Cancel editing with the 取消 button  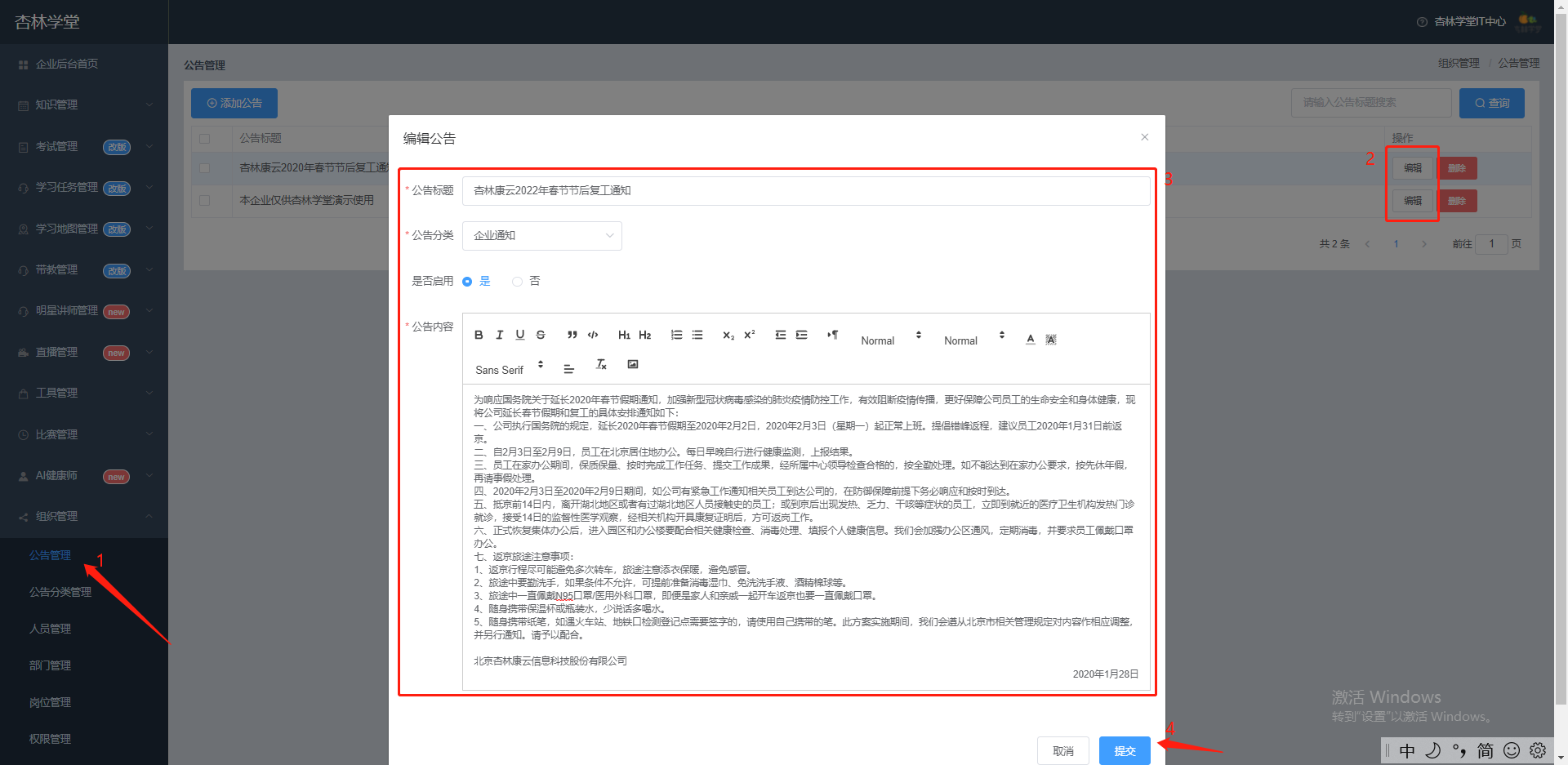(x=1063, y=750)
